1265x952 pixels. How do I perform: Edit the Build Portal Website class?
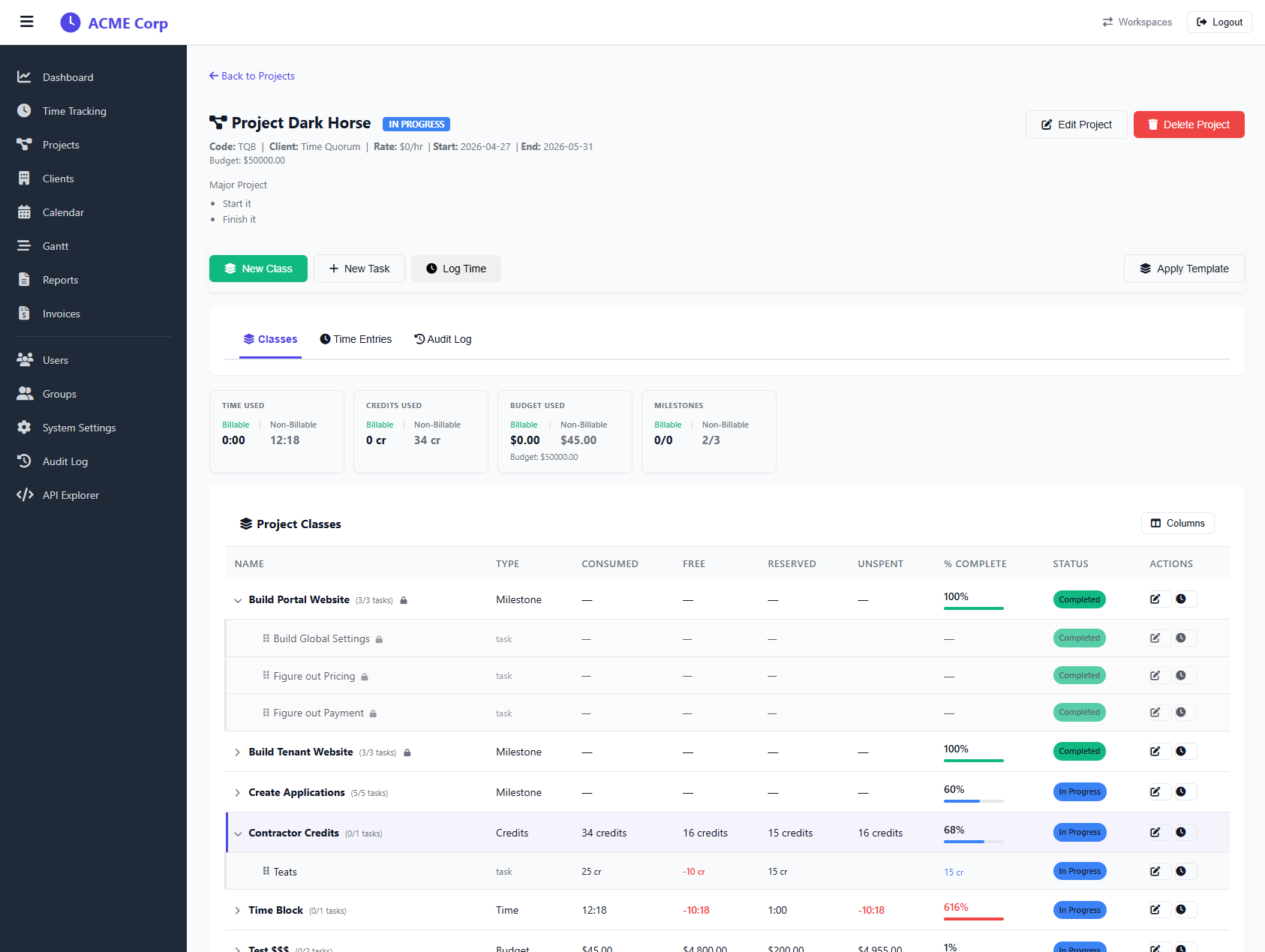[1155, 599]
